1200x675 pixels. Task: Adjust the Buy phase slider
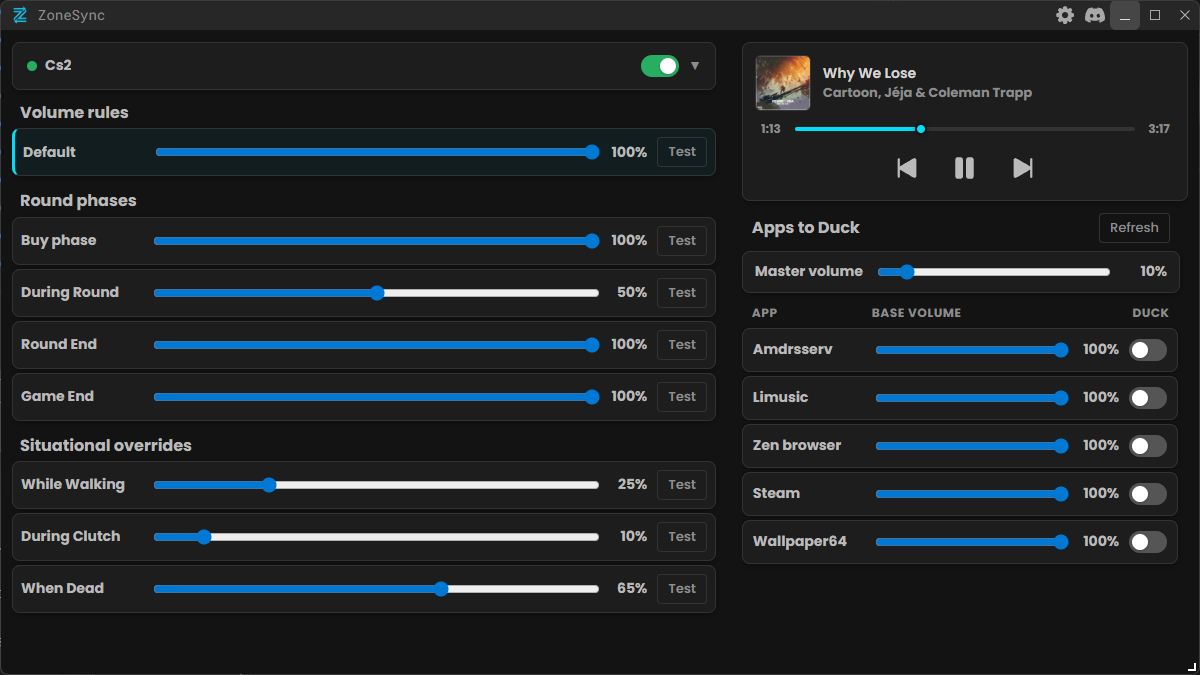pyautogui.click(x=376, y=240)
